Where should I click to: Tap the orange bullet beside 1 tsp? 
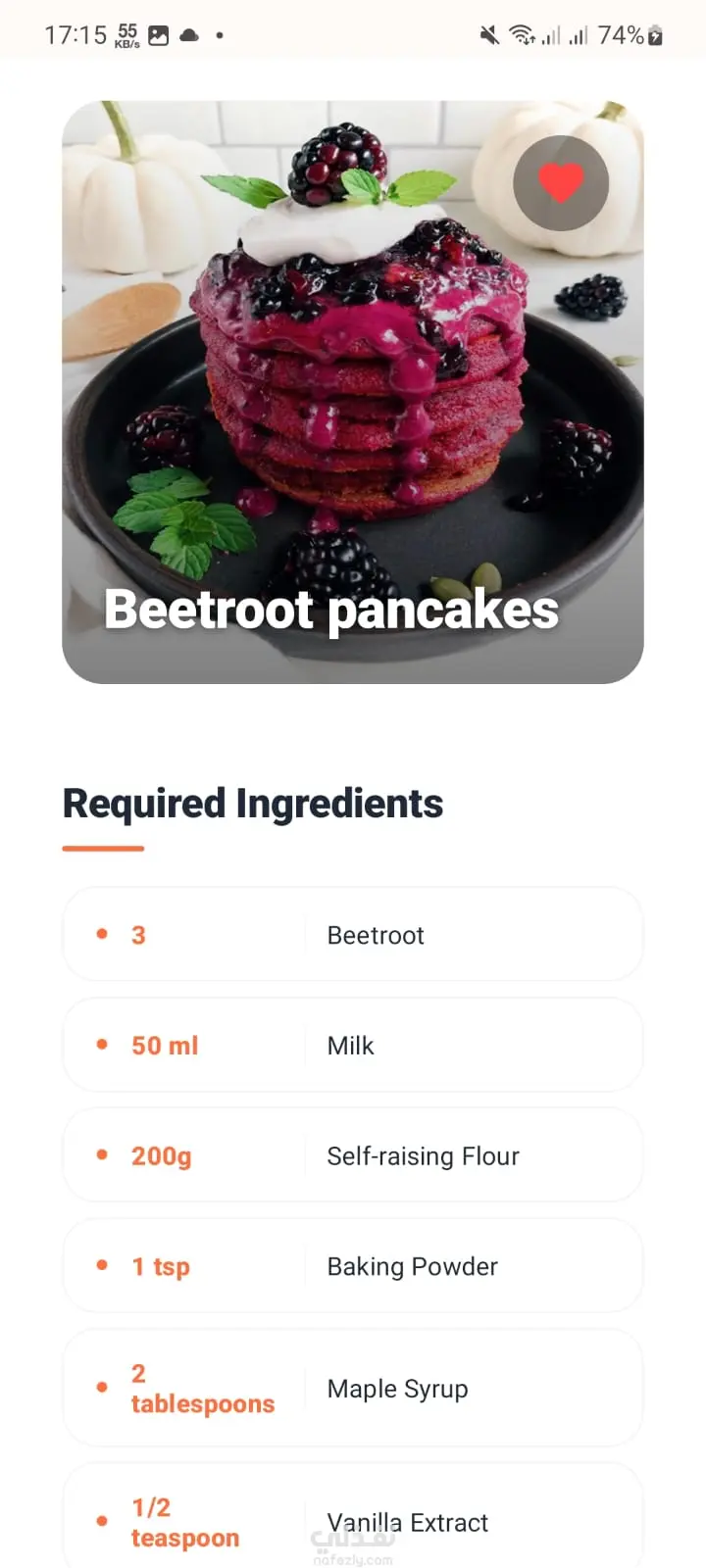pyautogui.click(x=102, y=1265)
